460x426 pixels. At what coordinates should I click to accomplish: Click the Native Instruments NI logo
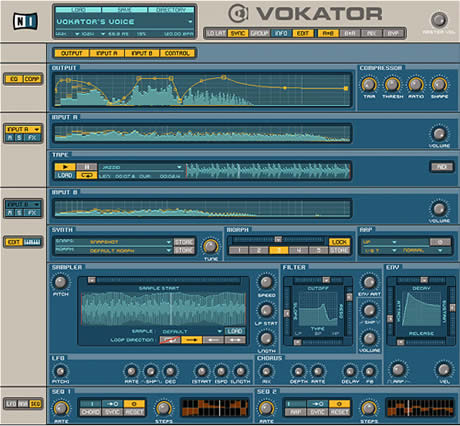25,21
